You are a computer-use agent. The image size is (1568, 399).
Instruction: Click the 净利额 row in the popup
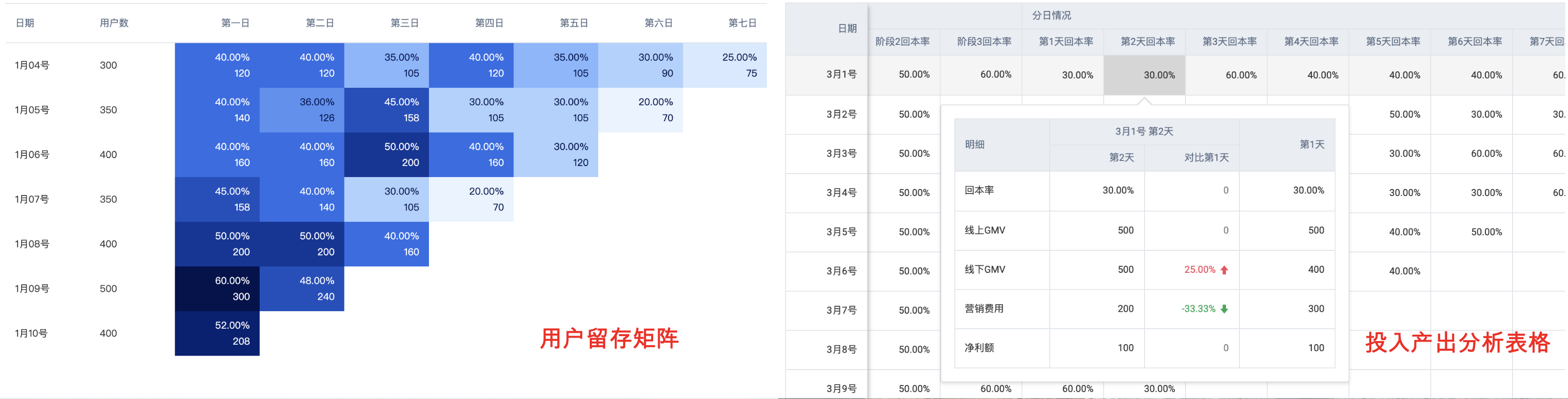[1145, 348]
